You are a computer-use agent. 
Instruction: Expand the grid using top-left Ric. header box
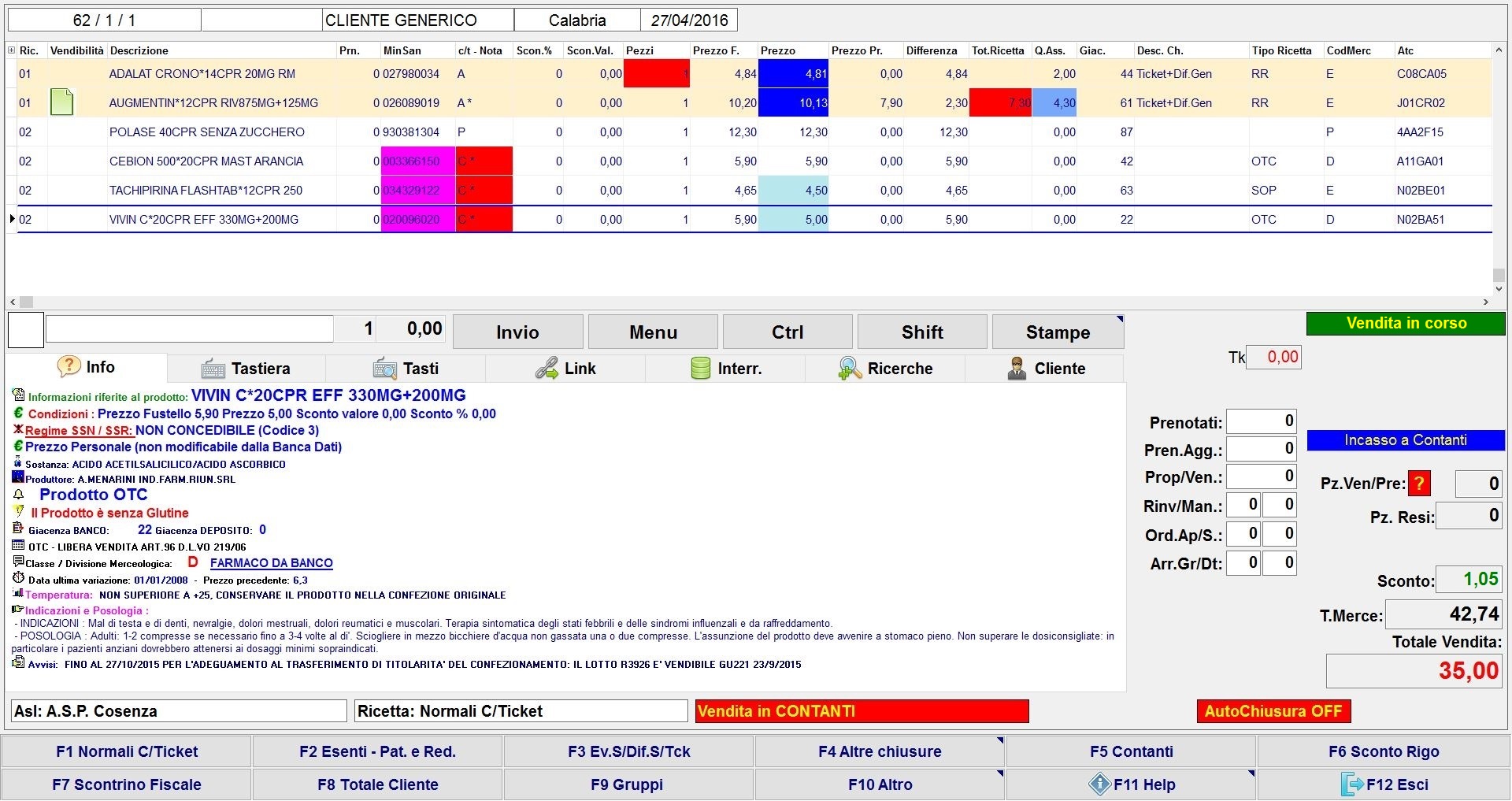[x=11, y=50]
